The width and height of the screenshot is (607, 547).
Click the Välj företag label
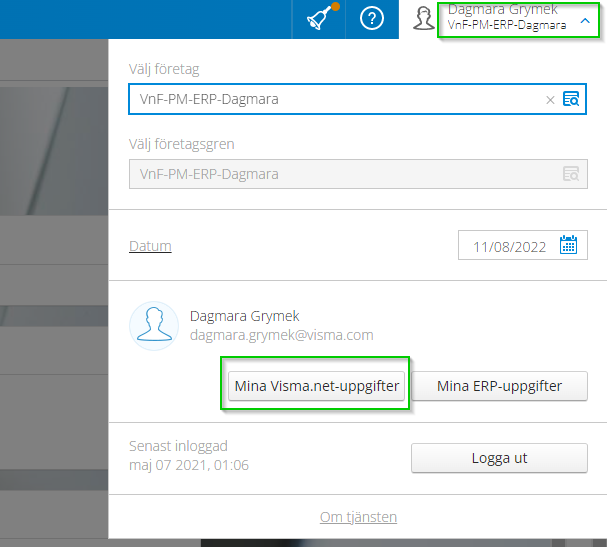coord(164,69)
